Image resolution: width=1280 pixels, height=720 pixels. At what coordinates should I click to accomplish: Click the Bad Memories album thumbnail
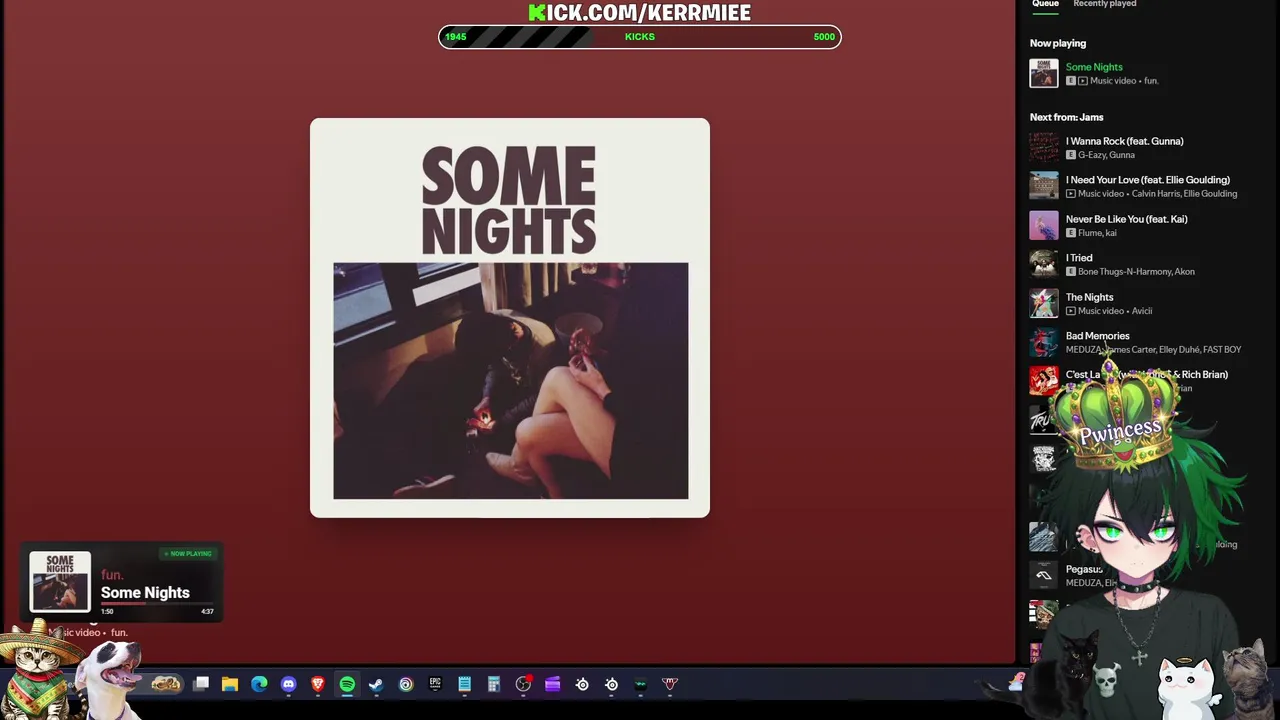pos(1044,342)
